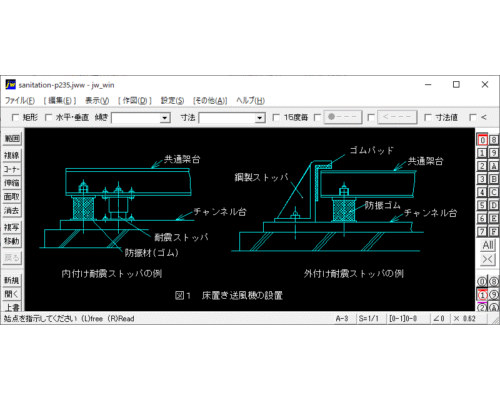Click the [0-1]0-0 layer status field

coord(403,319)
